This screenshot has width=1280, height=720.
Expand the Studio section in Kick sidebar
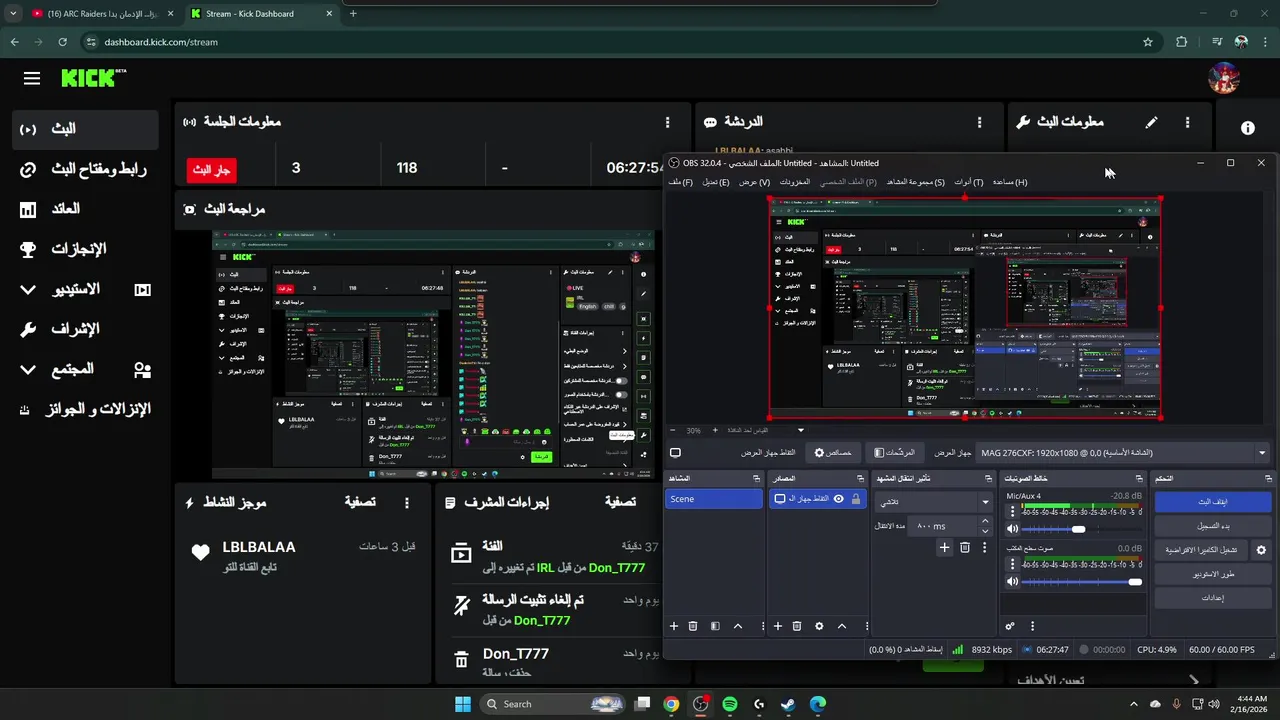click(28, 289)
